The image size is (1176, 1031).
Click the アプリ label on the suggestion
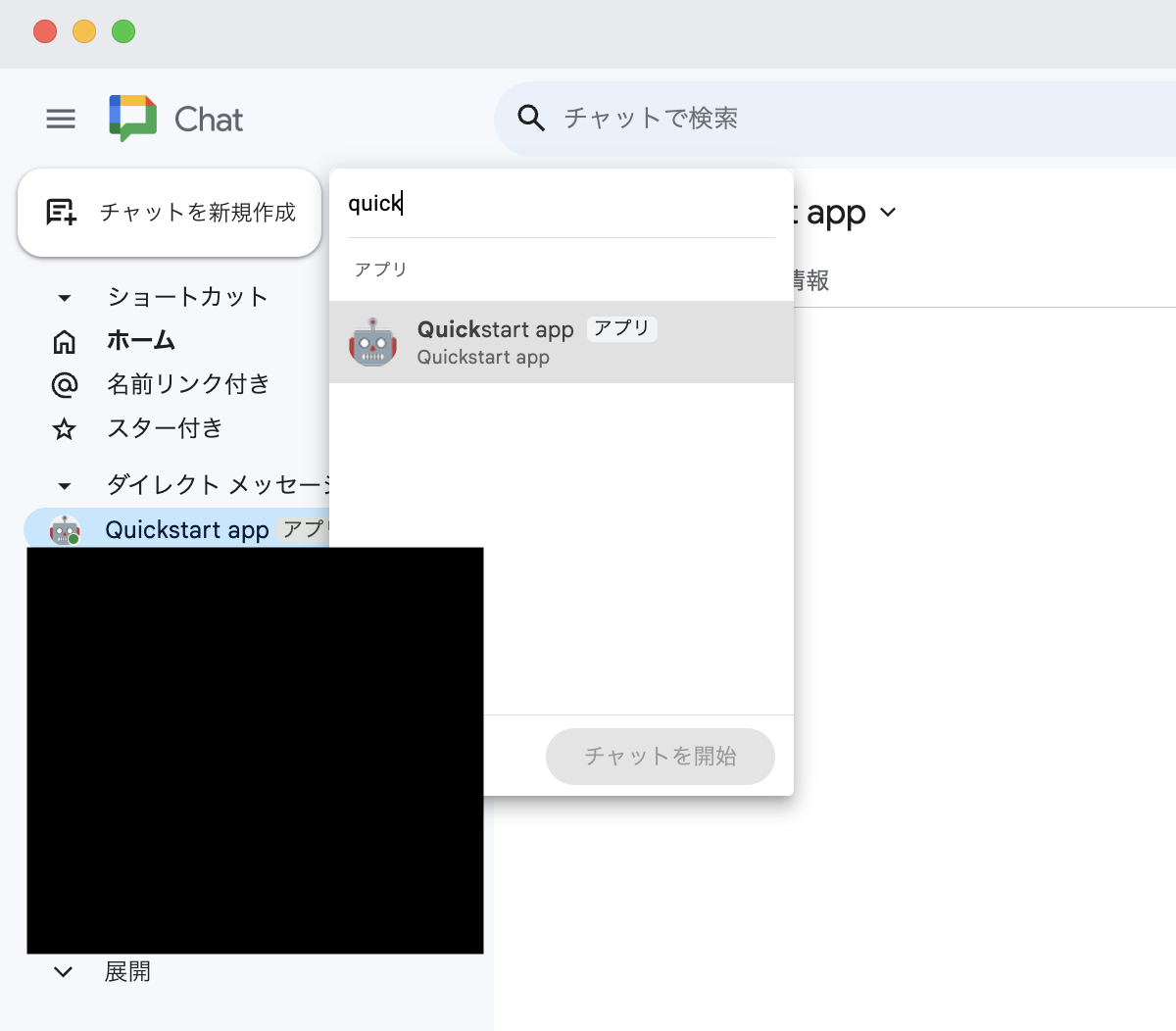click(621, 329)
